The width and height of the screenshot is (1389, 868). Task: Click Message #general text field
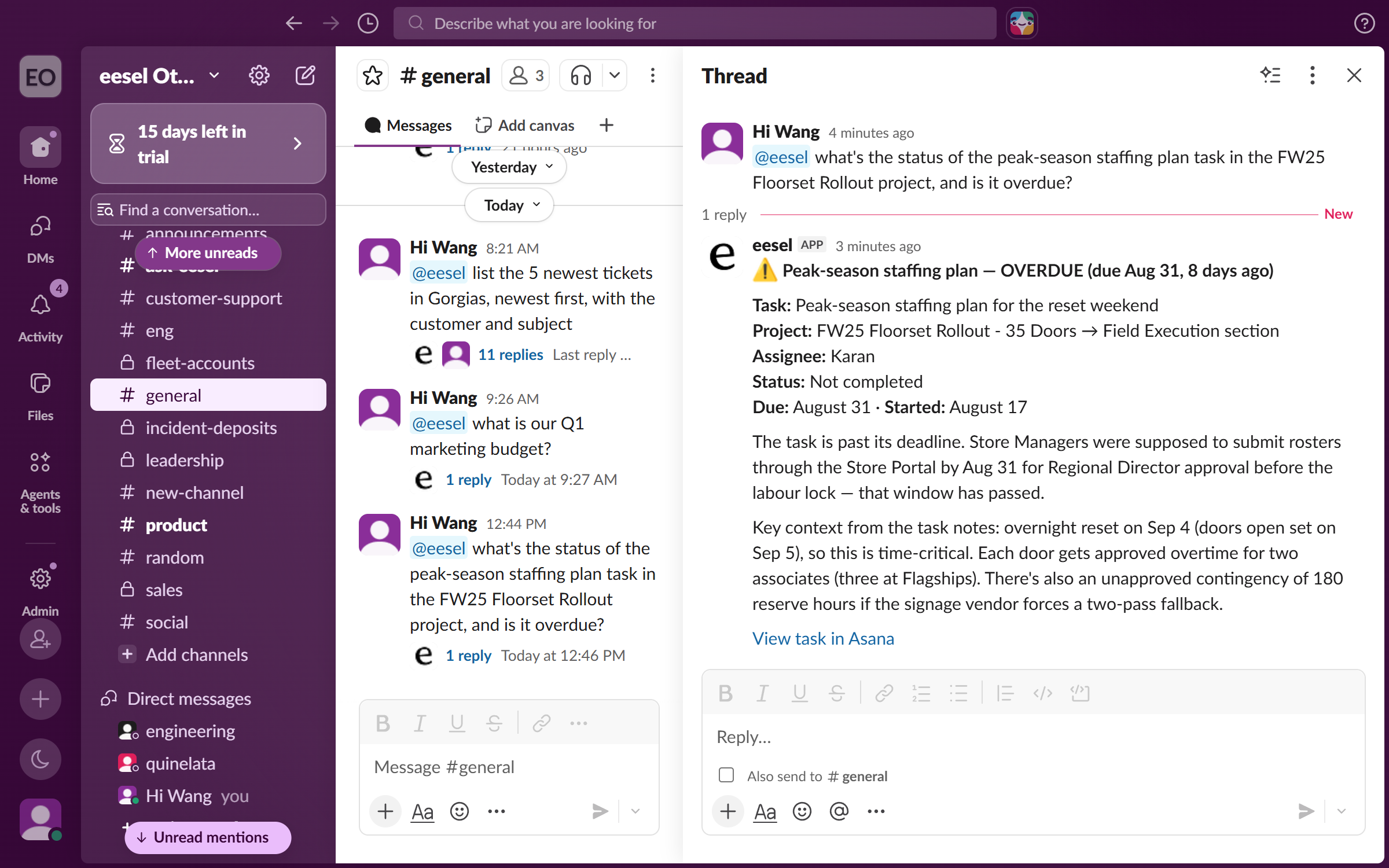[509, 767]
